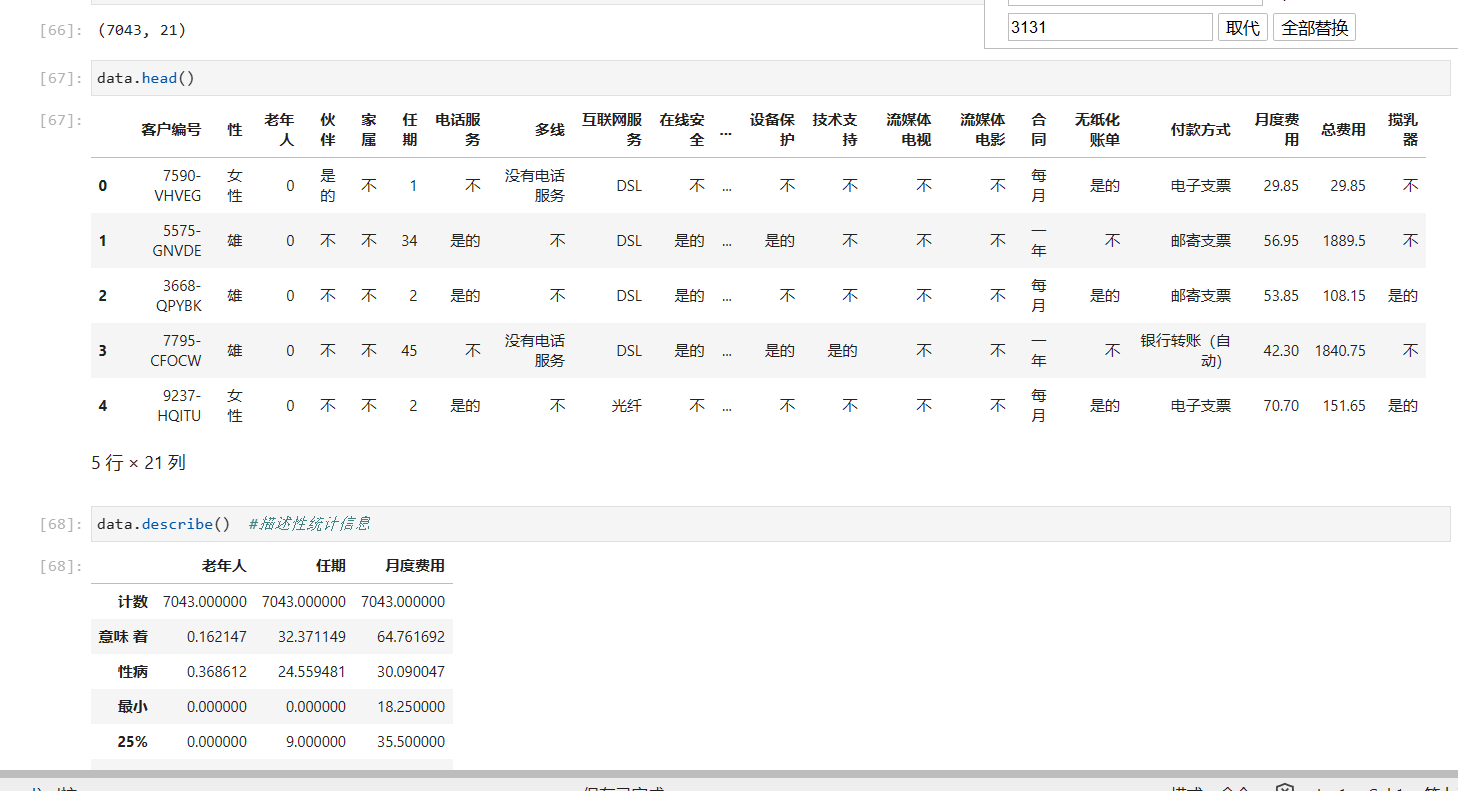Click the 多线 column header
This screenshot has width=1458, height=791.
pos(549,129)
